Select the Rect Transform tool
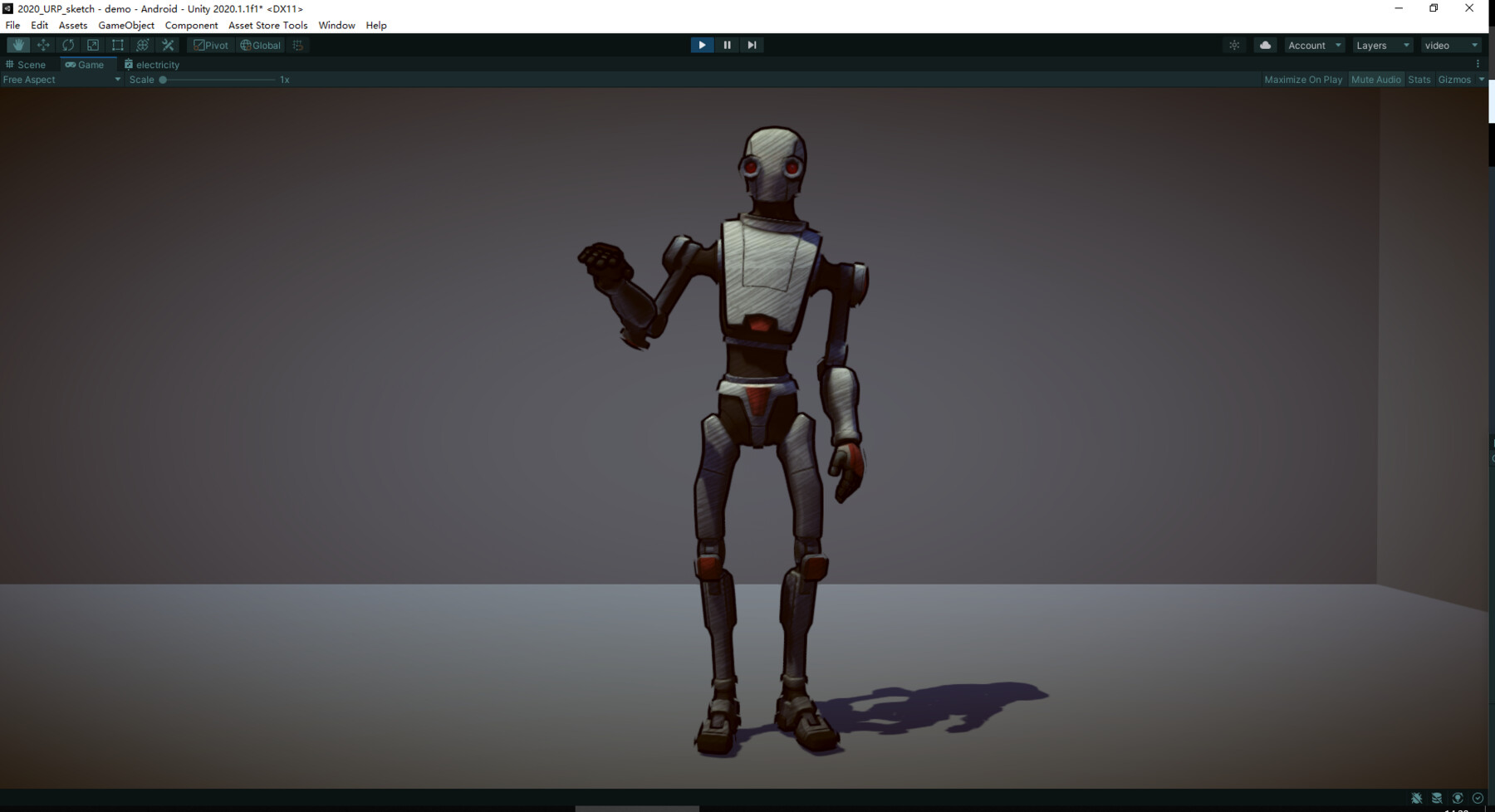The image size is (1495, 812). point(117,45)
